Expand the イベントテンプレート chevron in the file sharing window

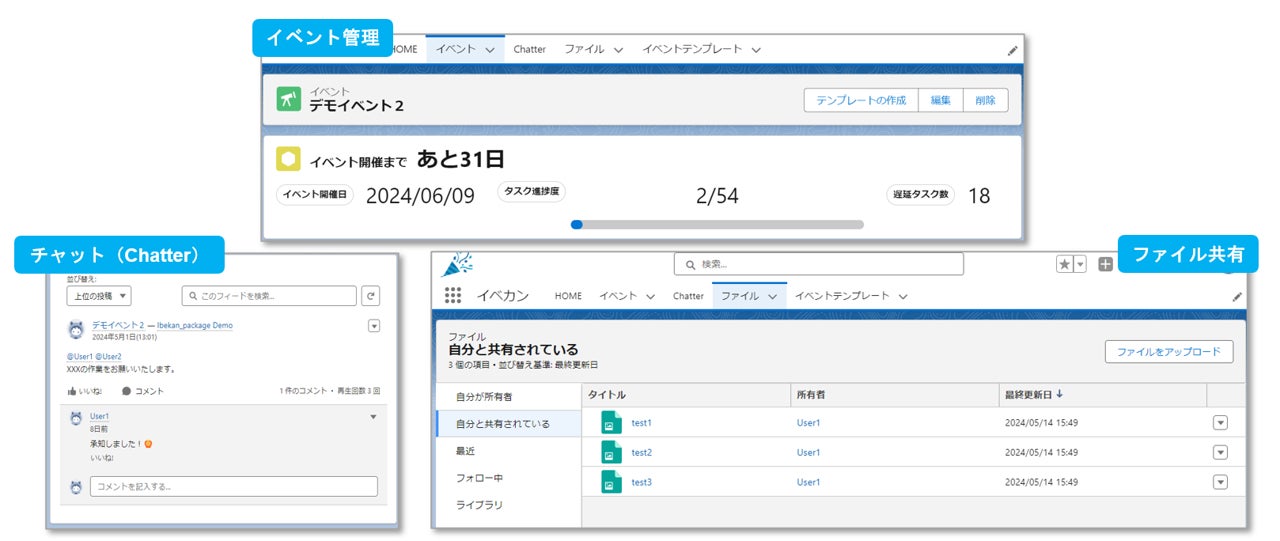pyautogui.click(x=902, y=297)
